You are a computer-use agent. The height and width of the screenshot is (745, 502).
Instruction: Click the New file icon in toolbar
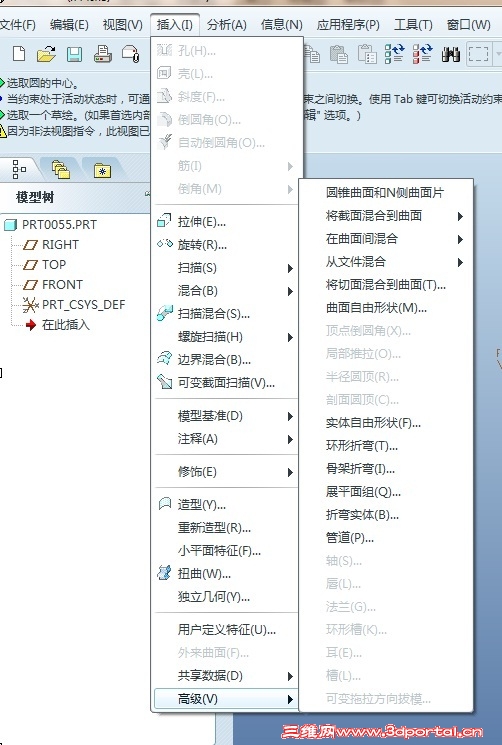click(19, 54)
